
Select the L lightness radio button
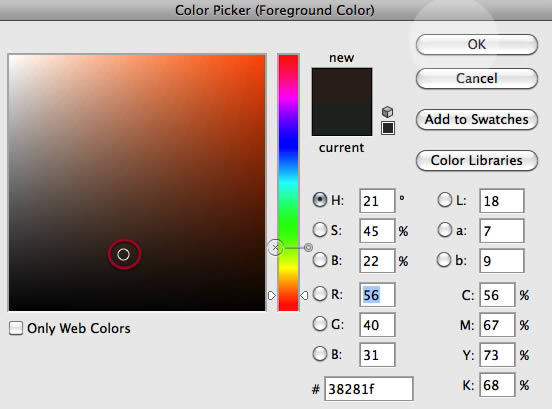445,200
